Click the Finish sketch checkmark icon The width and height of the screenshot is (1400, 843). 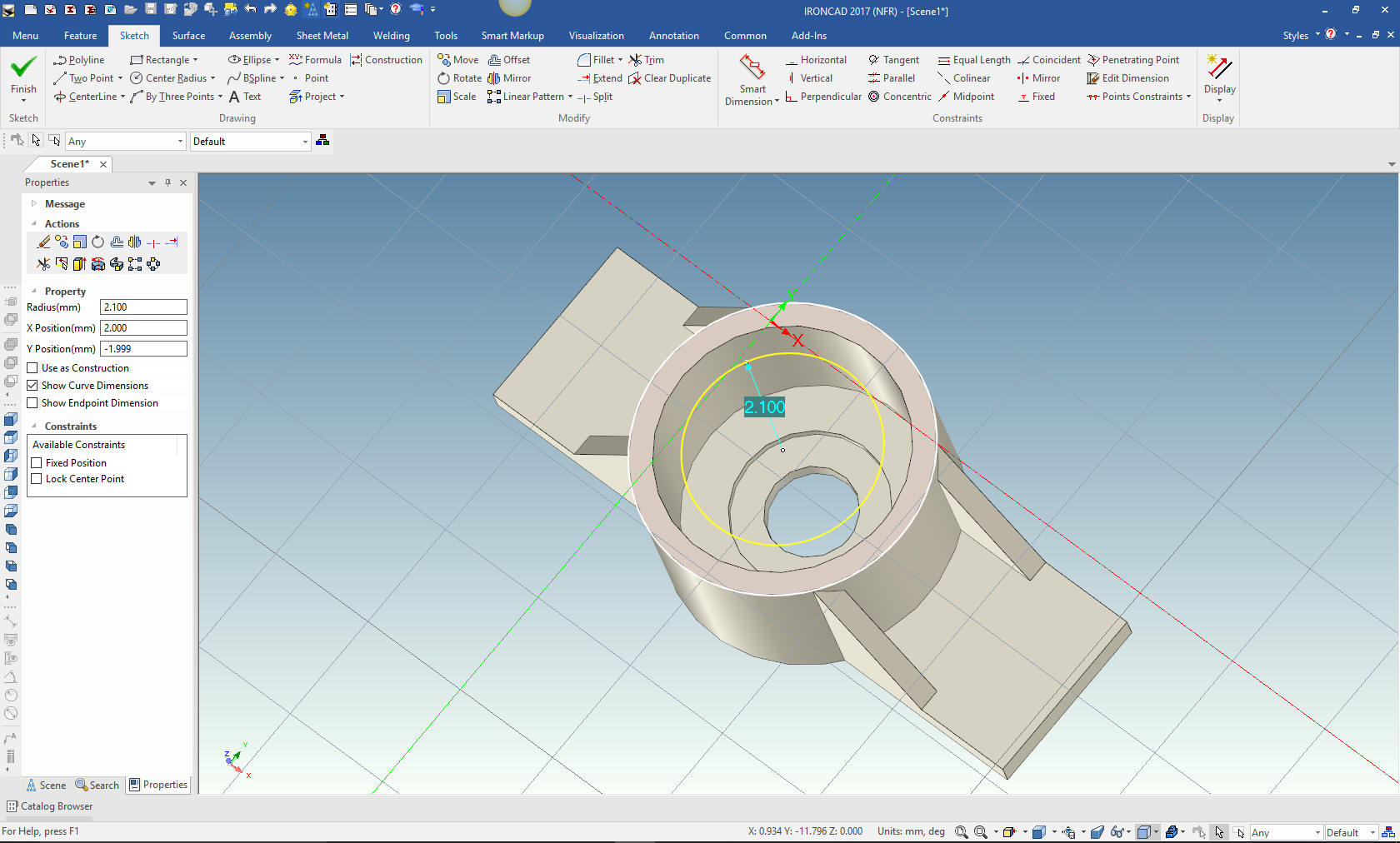23,67
